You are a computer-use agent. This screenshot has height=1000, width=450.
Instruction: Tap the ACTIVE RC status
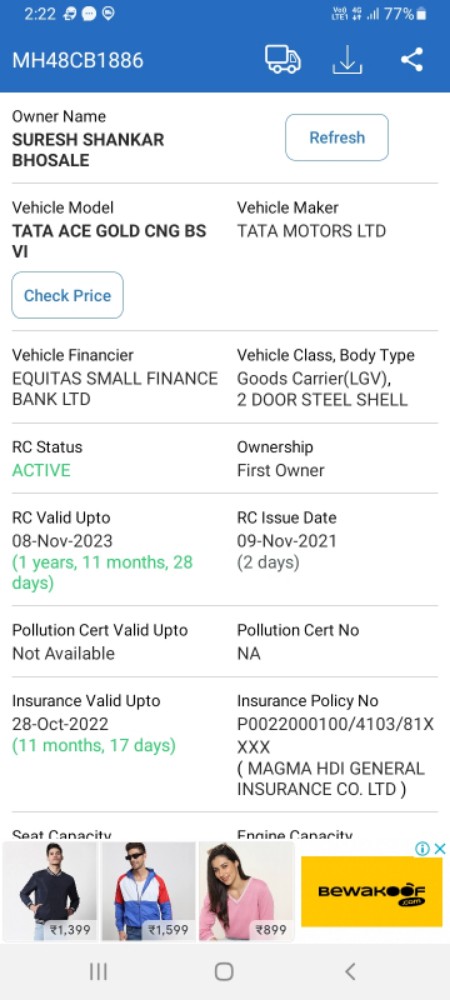click(41, 471)
